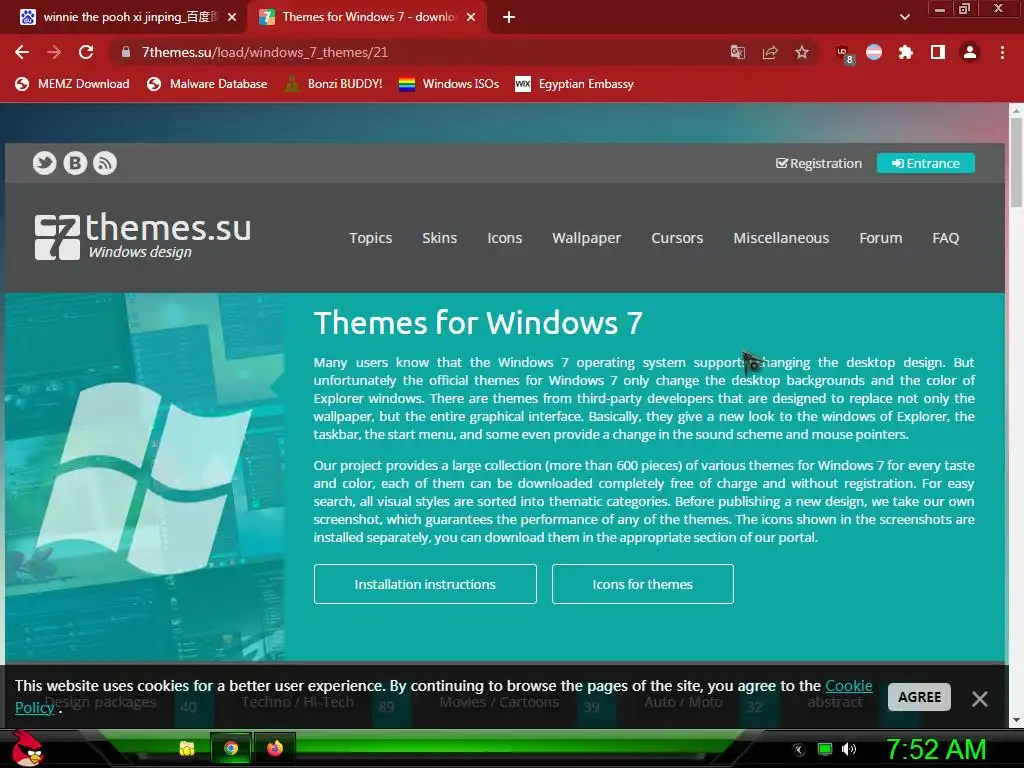Click the share page icon in address bar

(x=770, y=52)
